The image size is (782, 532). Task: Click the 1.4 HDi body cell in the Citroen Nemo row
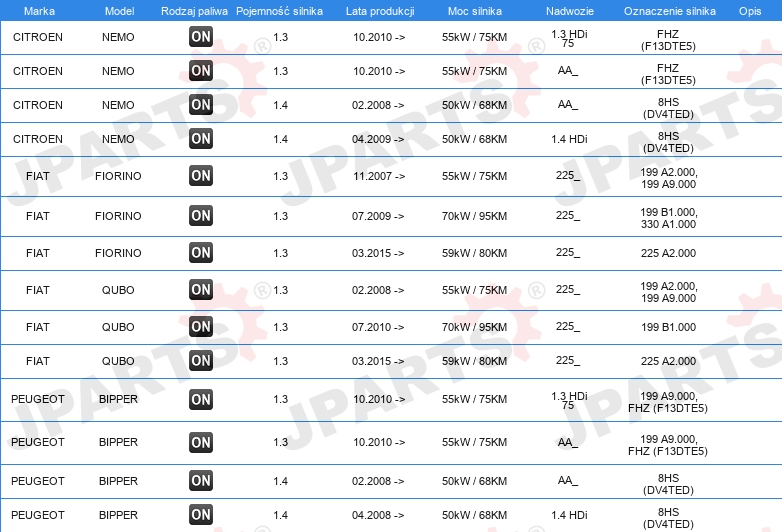(569, 139)
